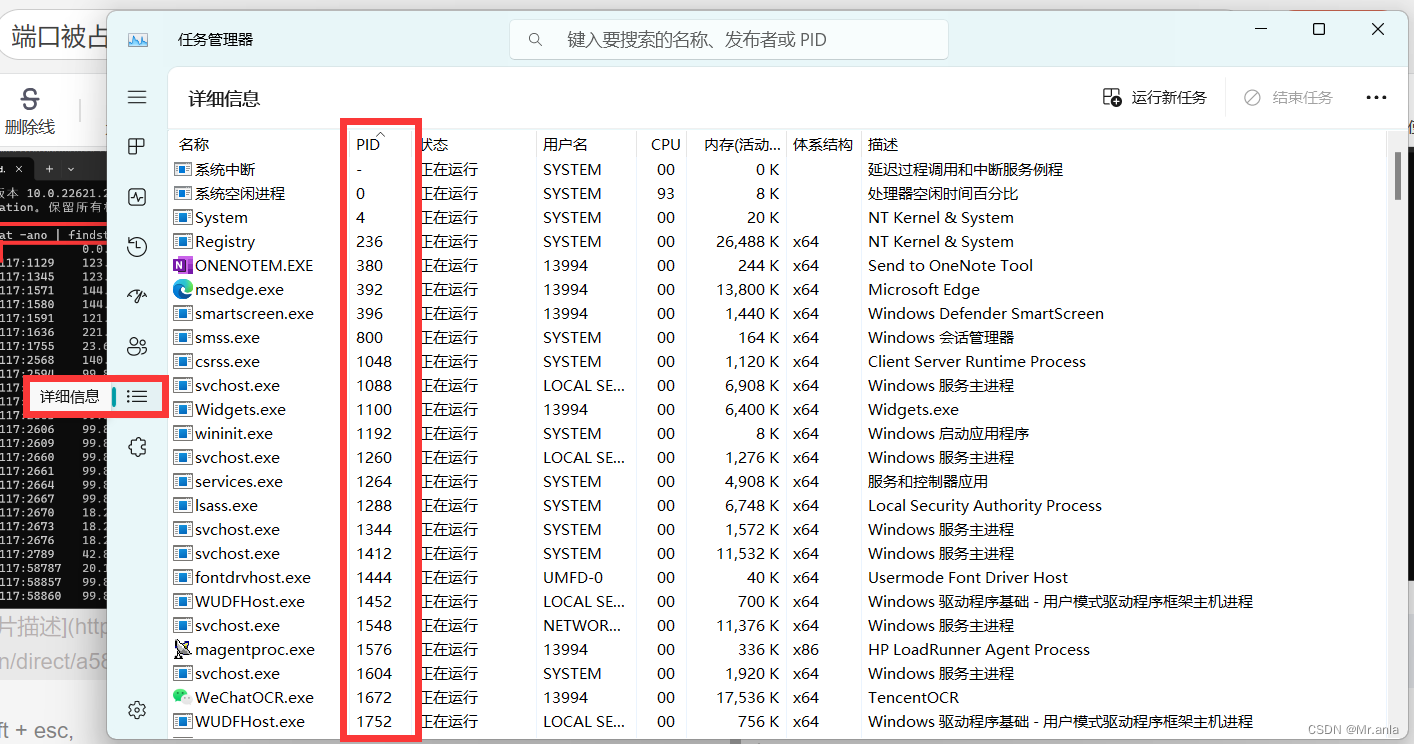Click the ONENOTEM.EXE OneNote process icon

coord(183,265)
